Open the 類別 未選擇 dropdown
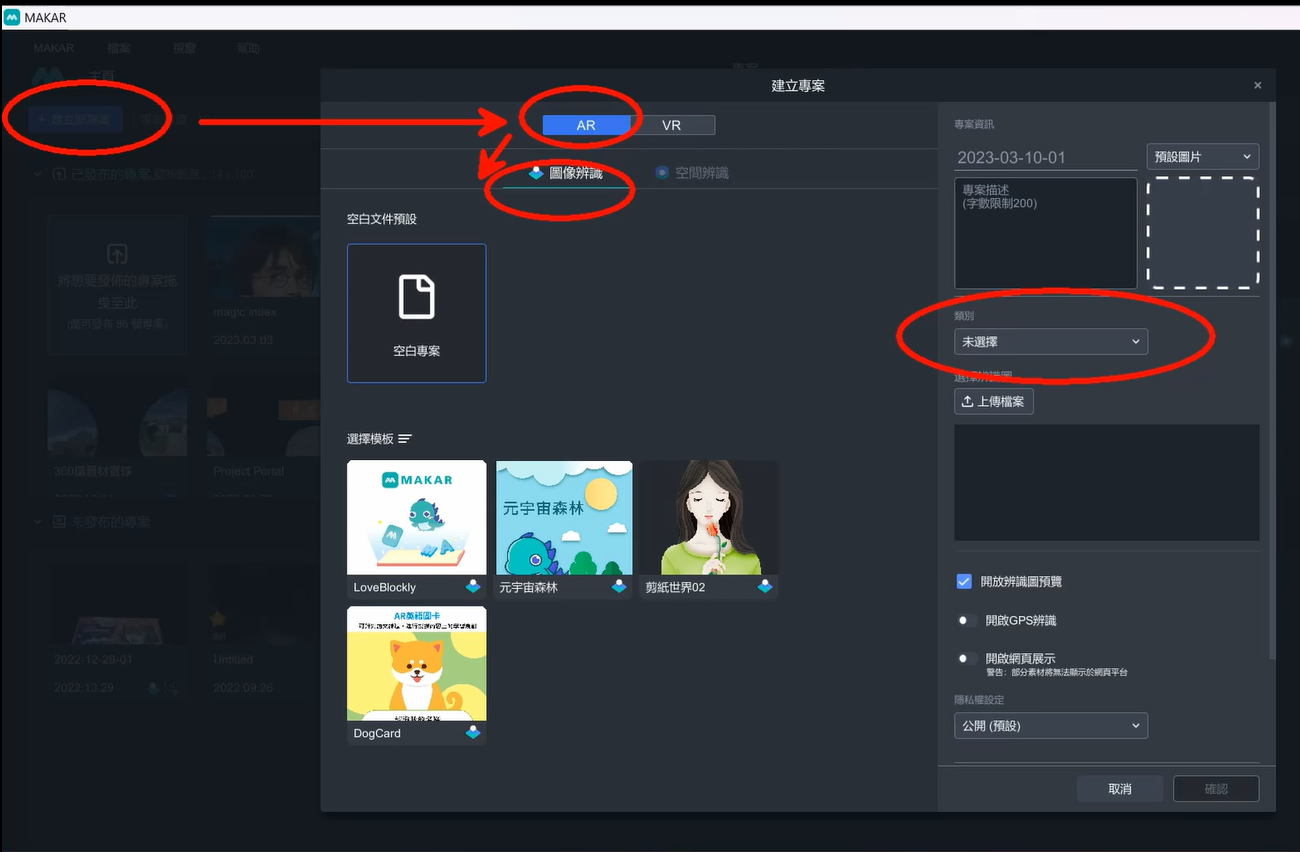This screenshot has height=852, width=1300. click(x=1050, y=342)
